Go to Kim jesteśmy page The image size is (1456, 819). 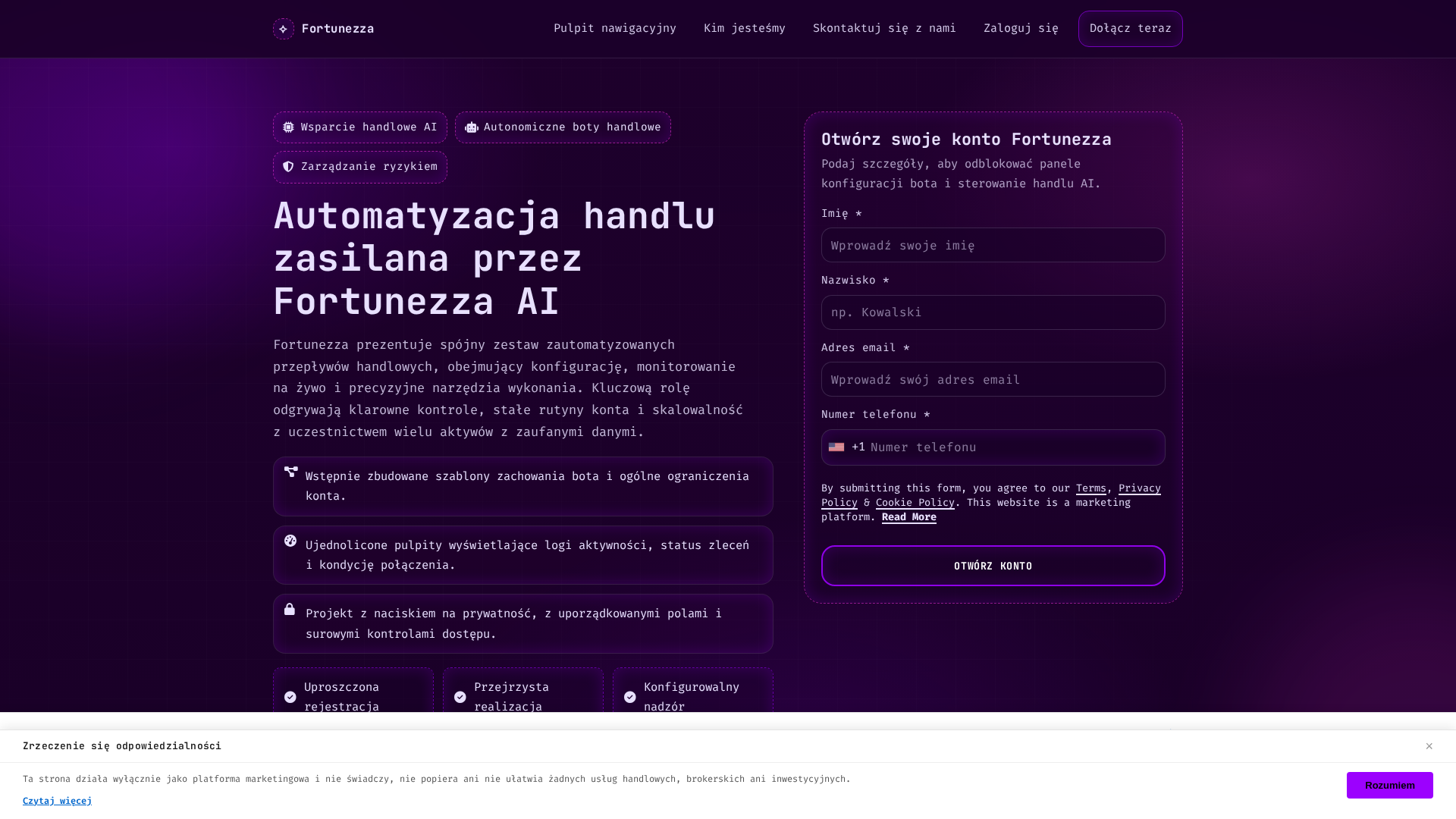pos(745,29)
